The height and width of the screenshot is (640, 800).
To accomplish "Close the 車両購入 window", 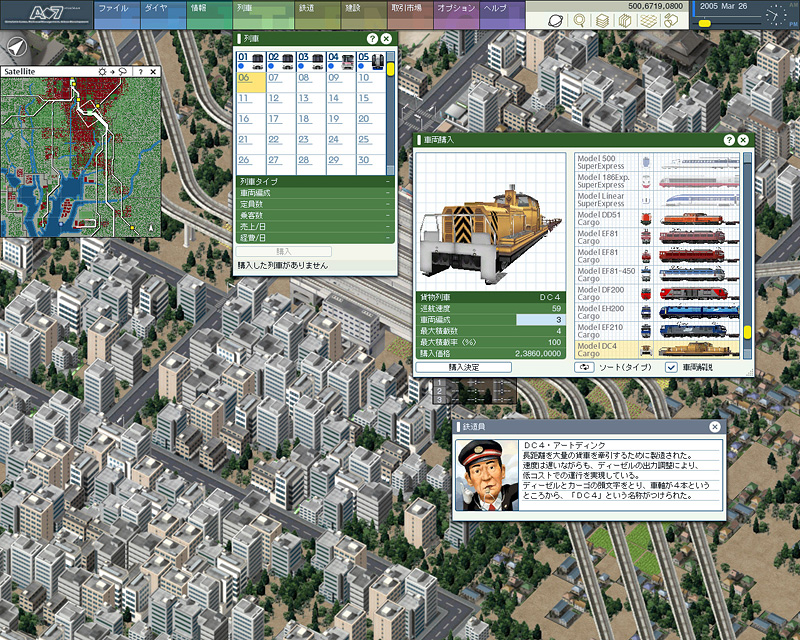I will coord(743,140).
